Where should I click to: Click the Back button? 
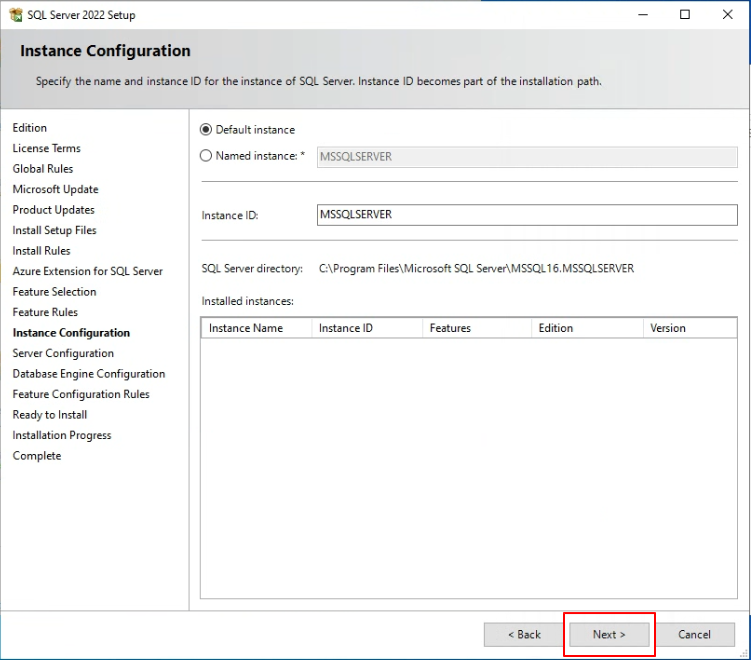coord(524,635)
